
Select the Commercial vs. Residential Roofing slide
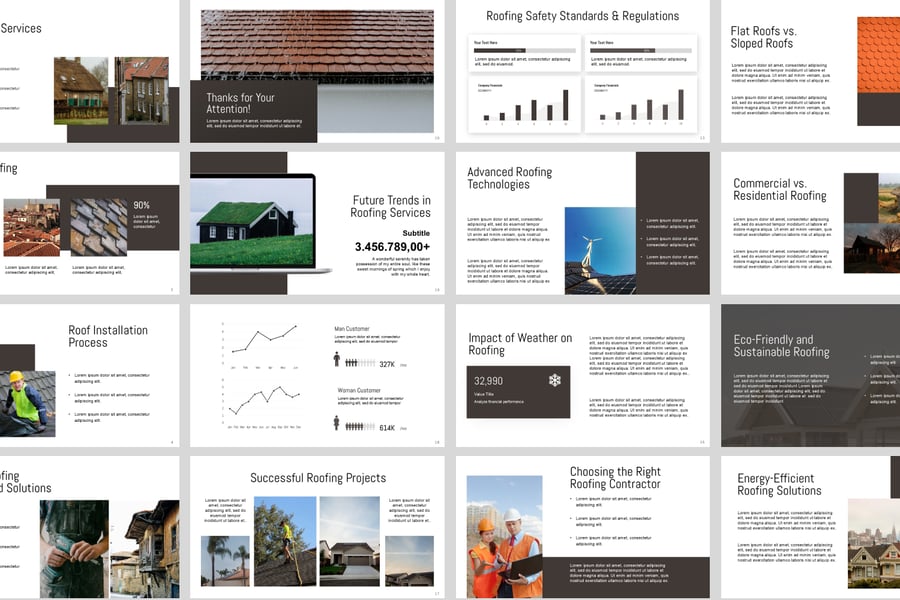[810, 223]
